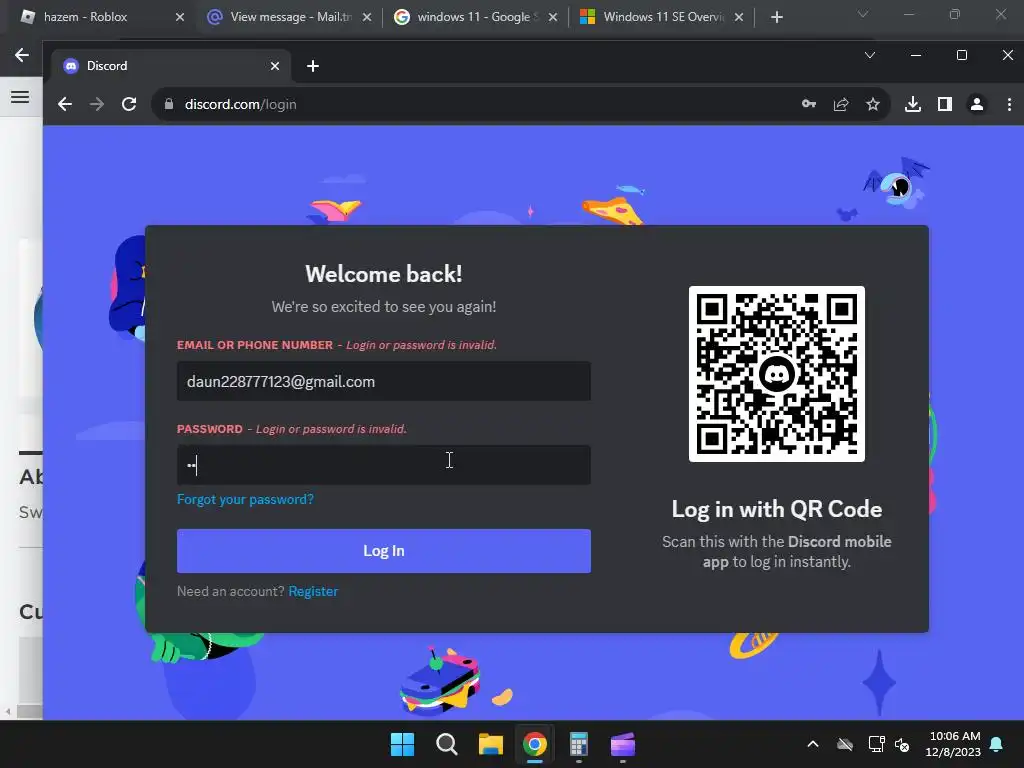Open clock and date 10:06 AM
The width and height of the screenshot is (1024, 768).
click(x=953, y=744)
